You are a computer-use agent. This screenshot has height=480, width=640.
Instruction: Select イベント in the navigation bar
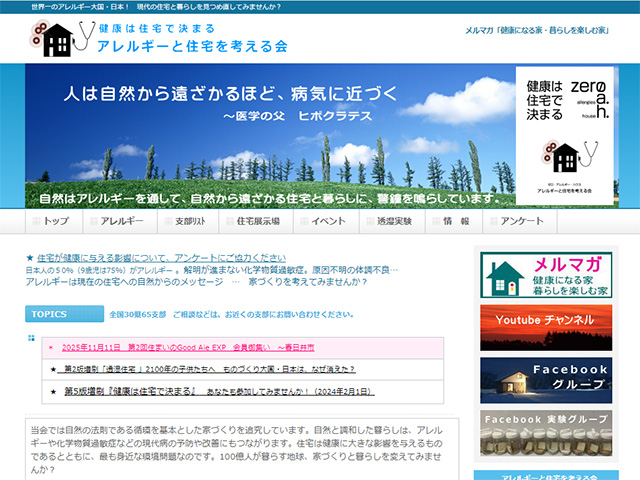(x=322, y=221)
